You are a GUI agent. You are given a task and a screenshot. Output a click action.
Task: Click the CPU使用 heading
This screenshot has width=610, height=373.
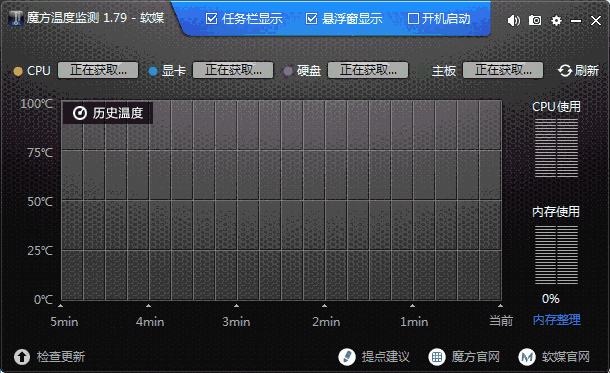tap(556, 107)
